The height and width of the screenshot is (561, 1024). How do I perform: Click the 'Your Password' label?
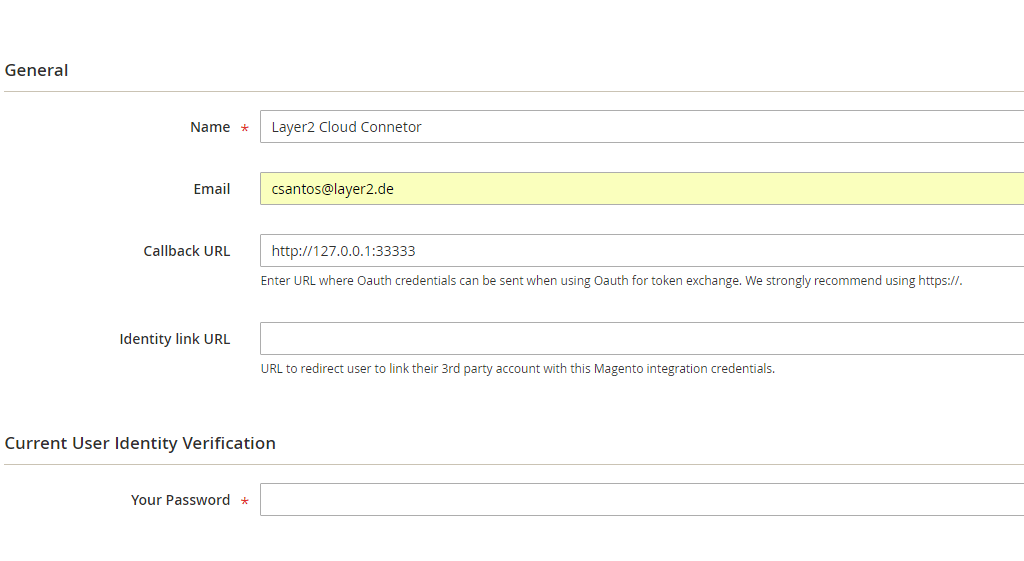click(180, 500)
